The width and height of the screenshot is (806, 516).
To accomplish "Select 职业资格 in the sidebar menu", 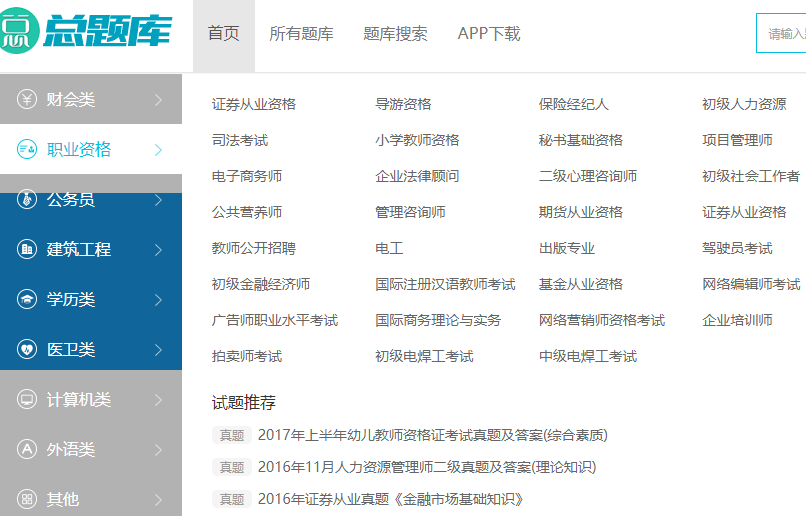I will [91, 150].
